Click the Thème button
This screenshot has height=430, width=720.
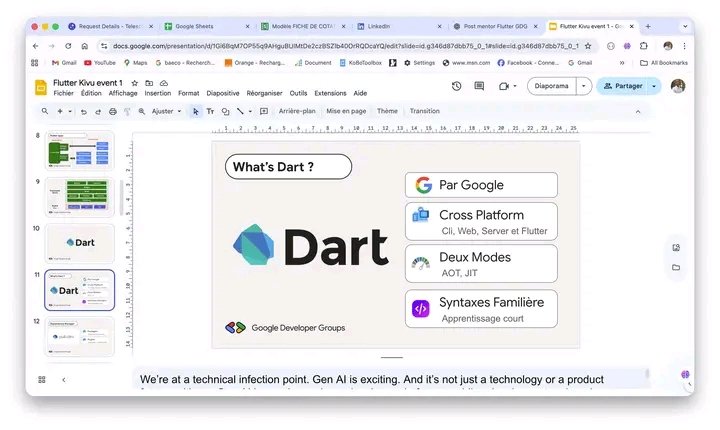tap(387, 111)
